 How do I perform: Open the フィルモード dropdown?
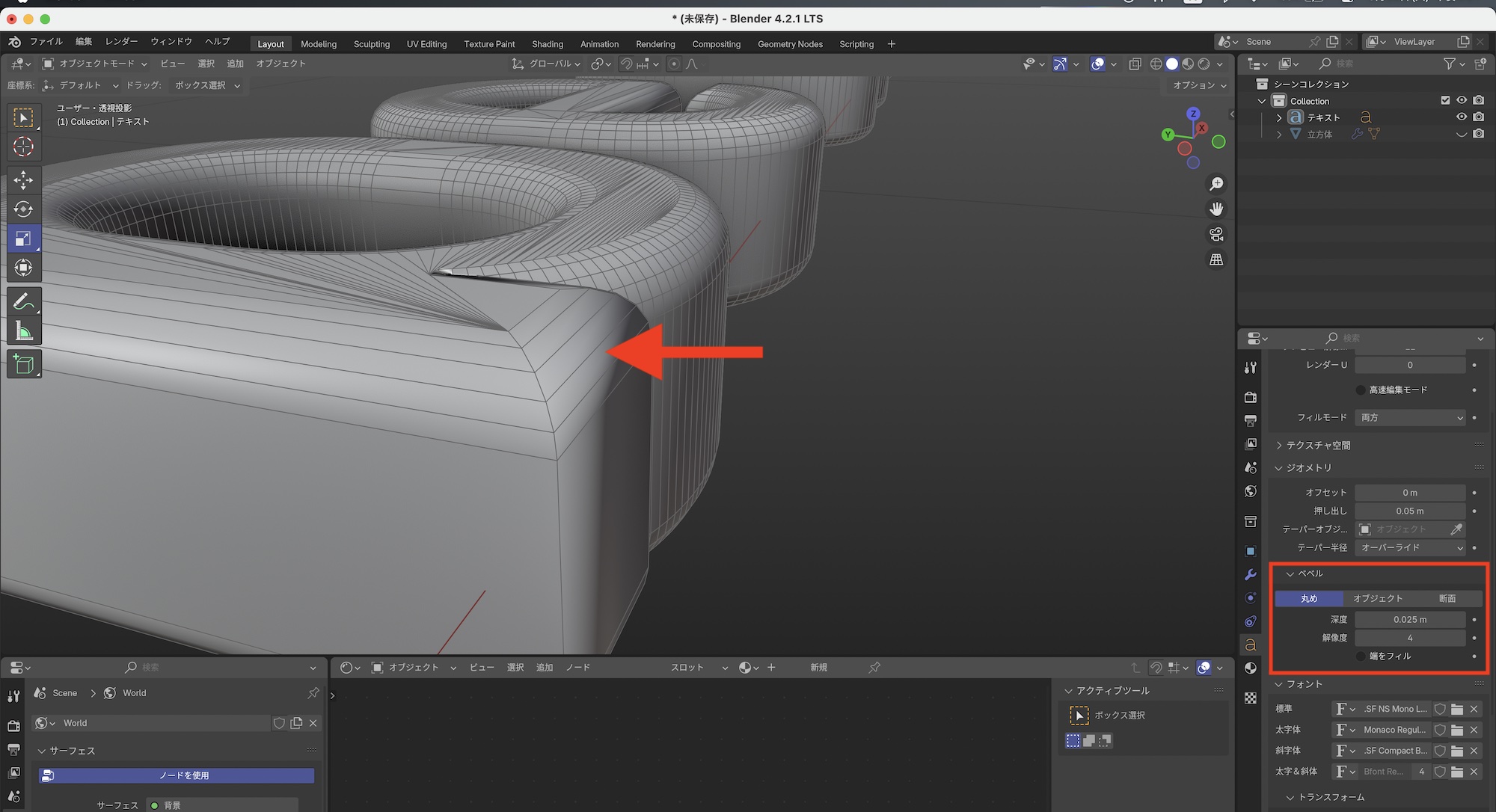(1411, 417)
